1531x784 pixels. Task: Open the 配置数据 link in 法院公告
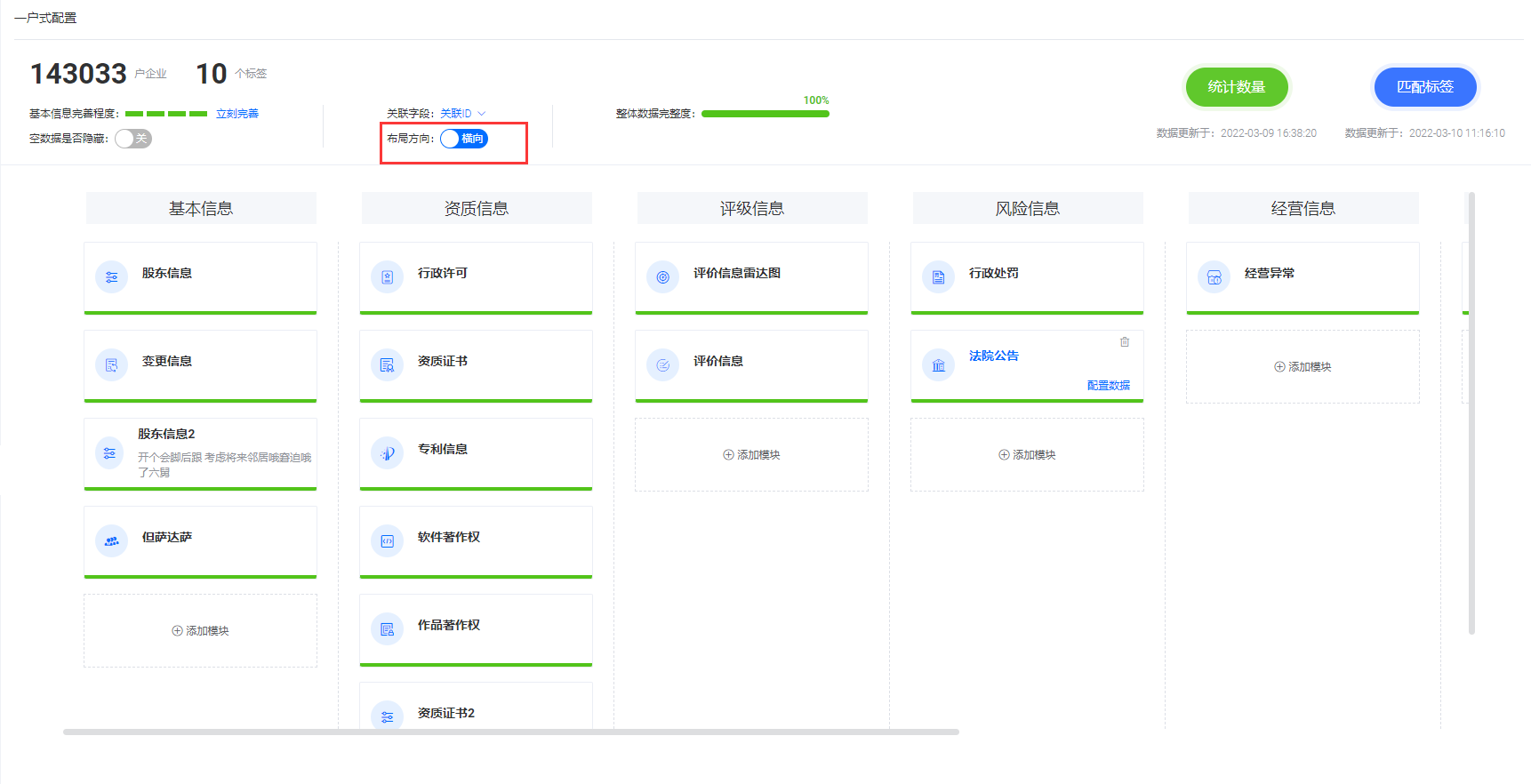(x=1109, y=385)
